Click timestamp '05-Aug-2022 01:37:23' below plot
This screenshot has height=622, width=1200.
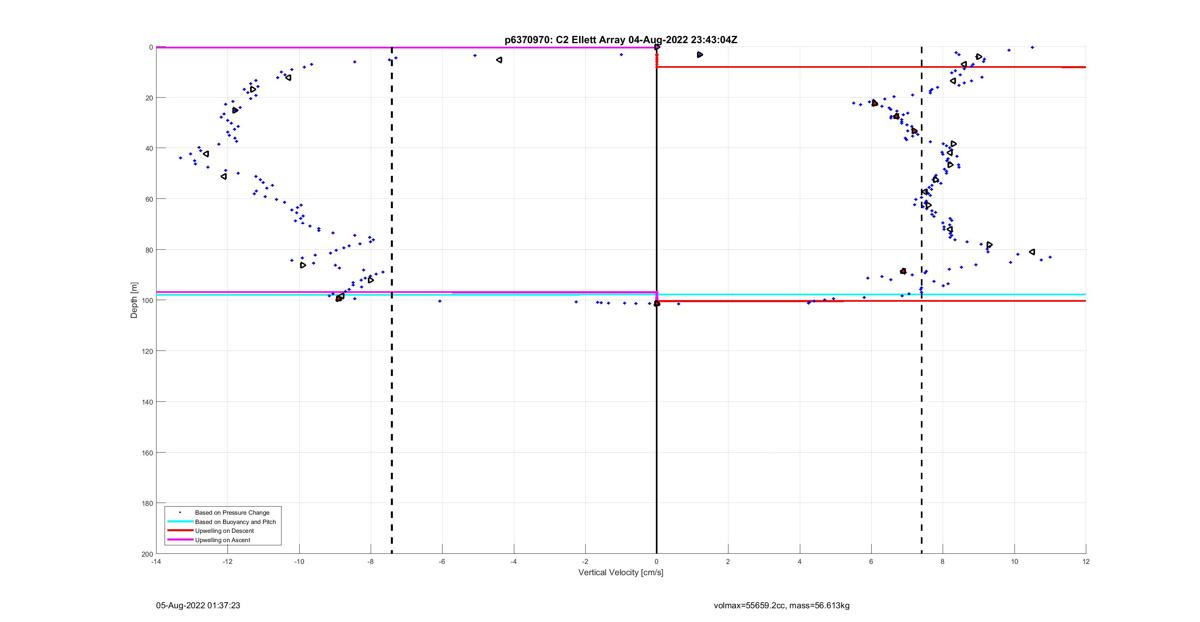[197, 605]
